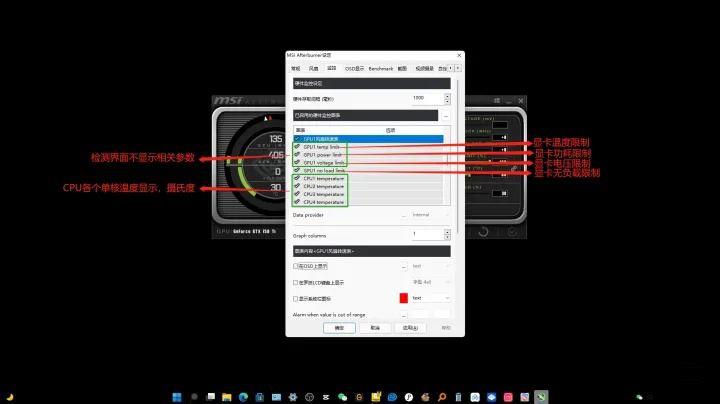Click the 确定 (OK) button
Viewport: 720px width, 404px height.
click(339, 328)
